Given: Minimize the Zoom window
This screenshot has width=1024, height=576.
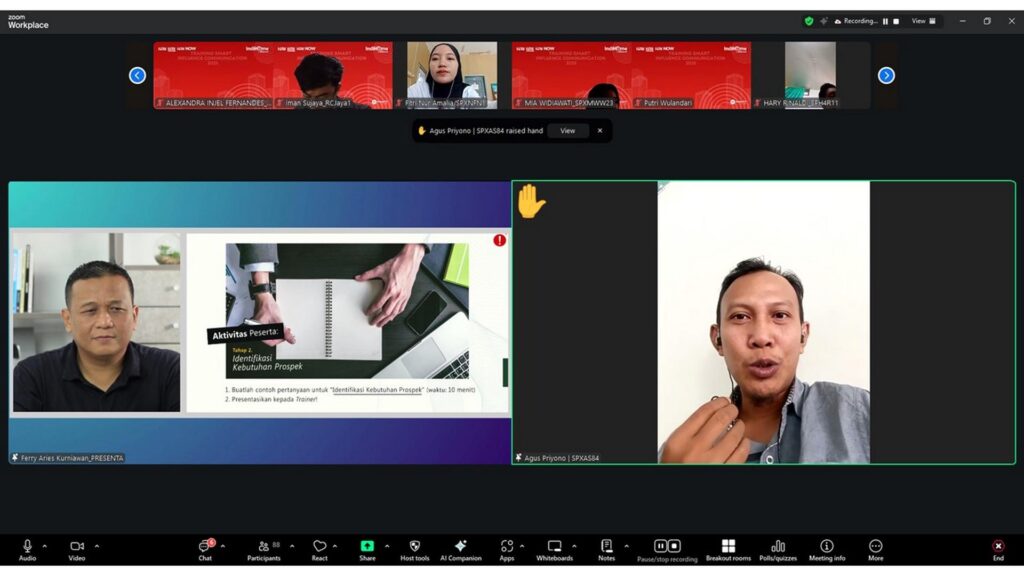Looking at the screenshot, I should point(963,21).
